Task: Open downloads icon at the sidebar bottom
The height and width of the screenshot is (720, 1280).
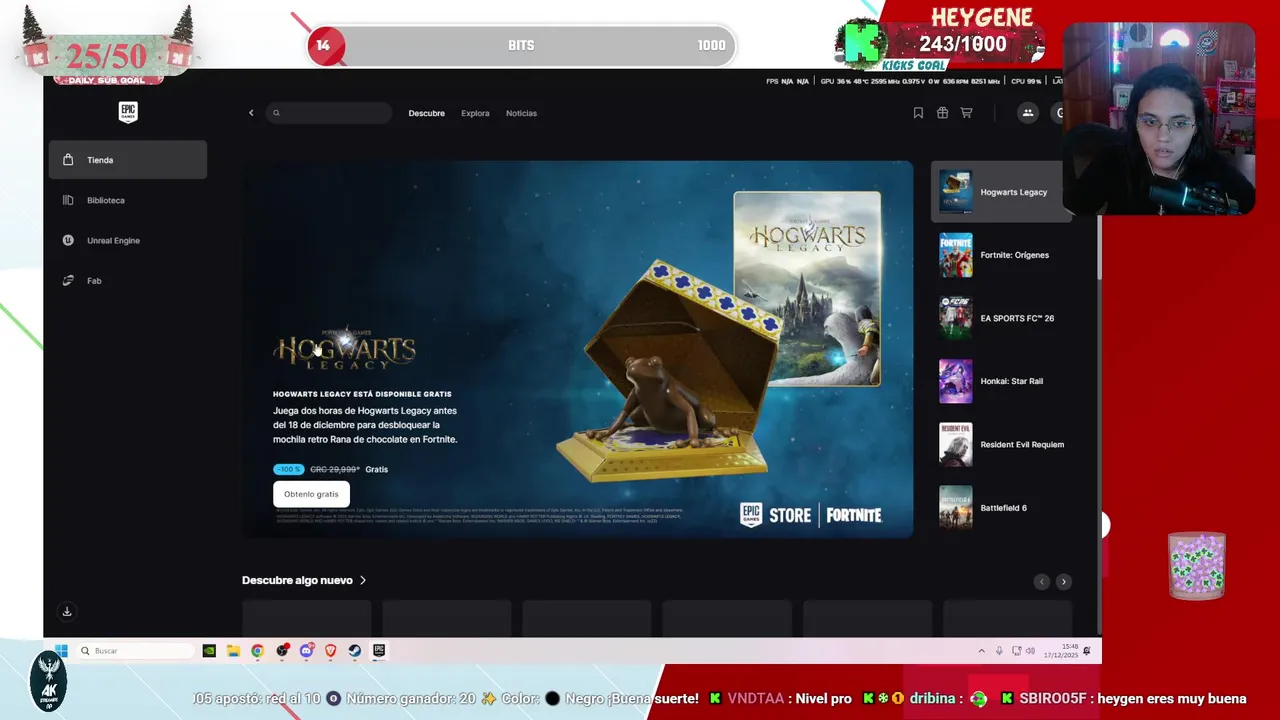Action: (67, 611)
